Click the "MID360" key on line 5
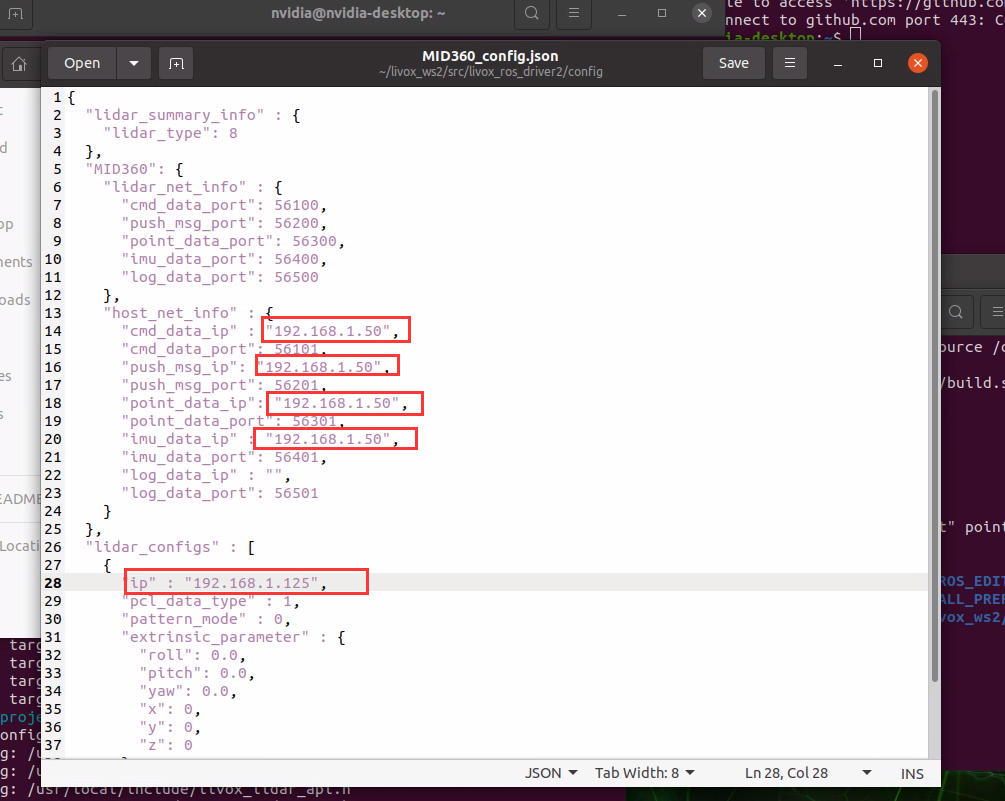 (126, 169)
